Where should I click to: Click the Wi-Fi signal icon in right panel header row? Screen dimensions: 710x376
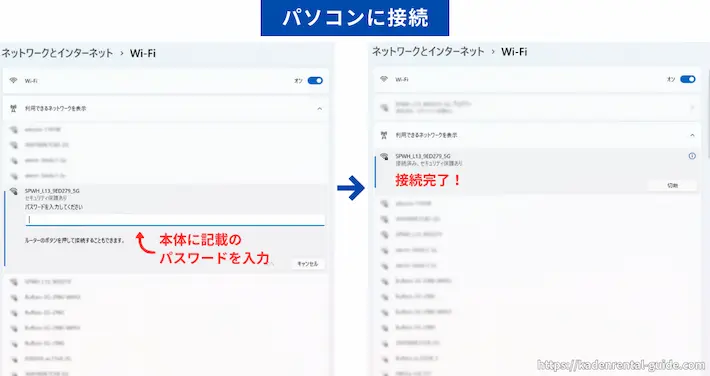tap(384, 79)
